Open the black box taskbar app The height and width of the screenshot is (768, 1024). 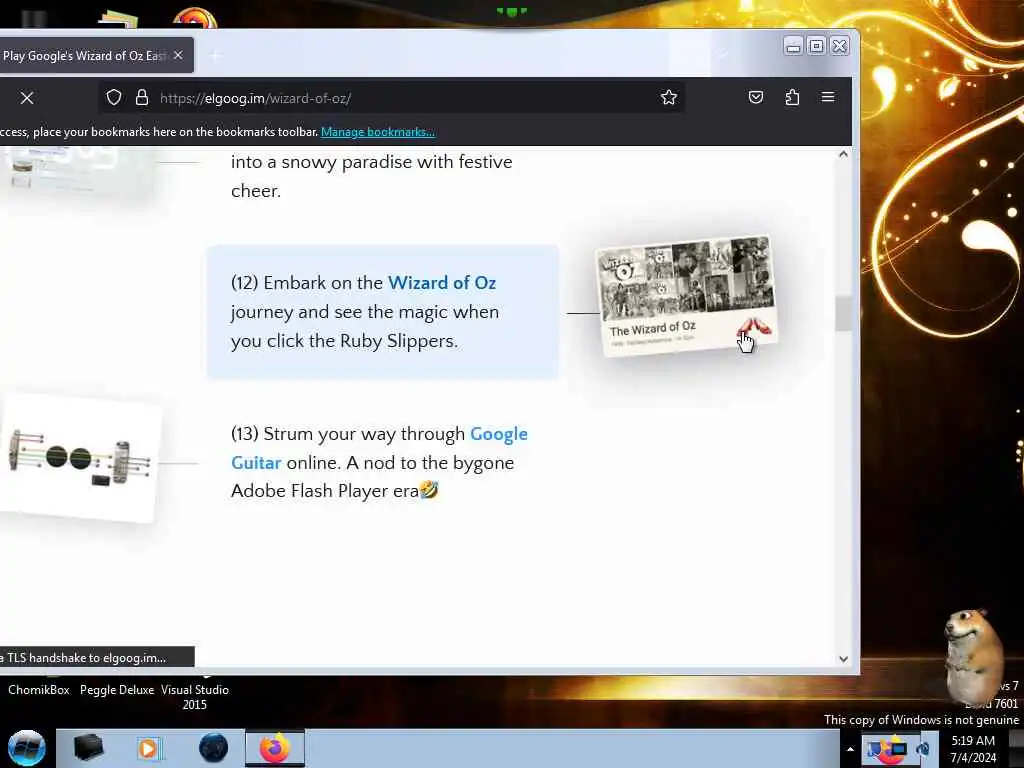coord(88,748)
